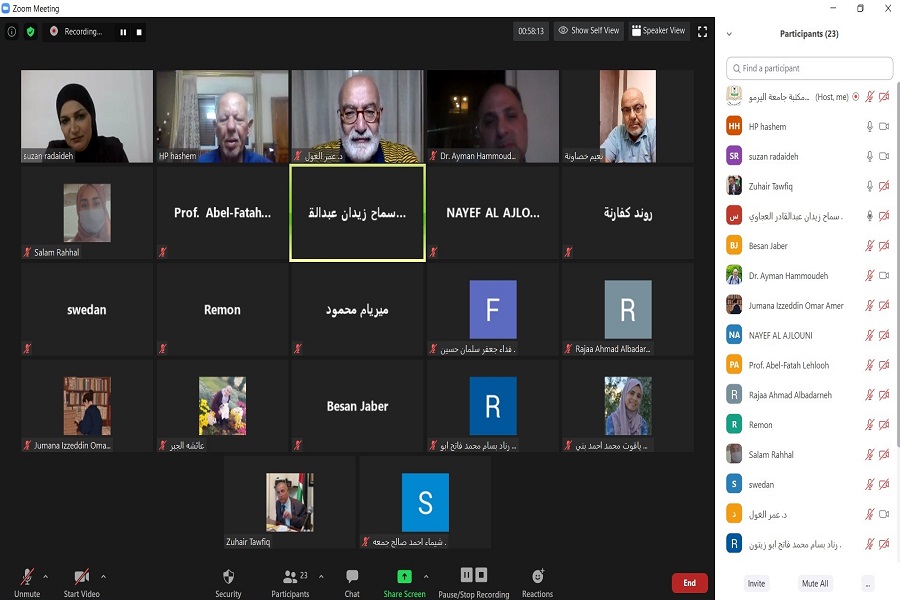Click NAYEF AL AJLOUNI muted mic icon
The width and height of the screenshot is (900, 600).
(x=870, y=335)
